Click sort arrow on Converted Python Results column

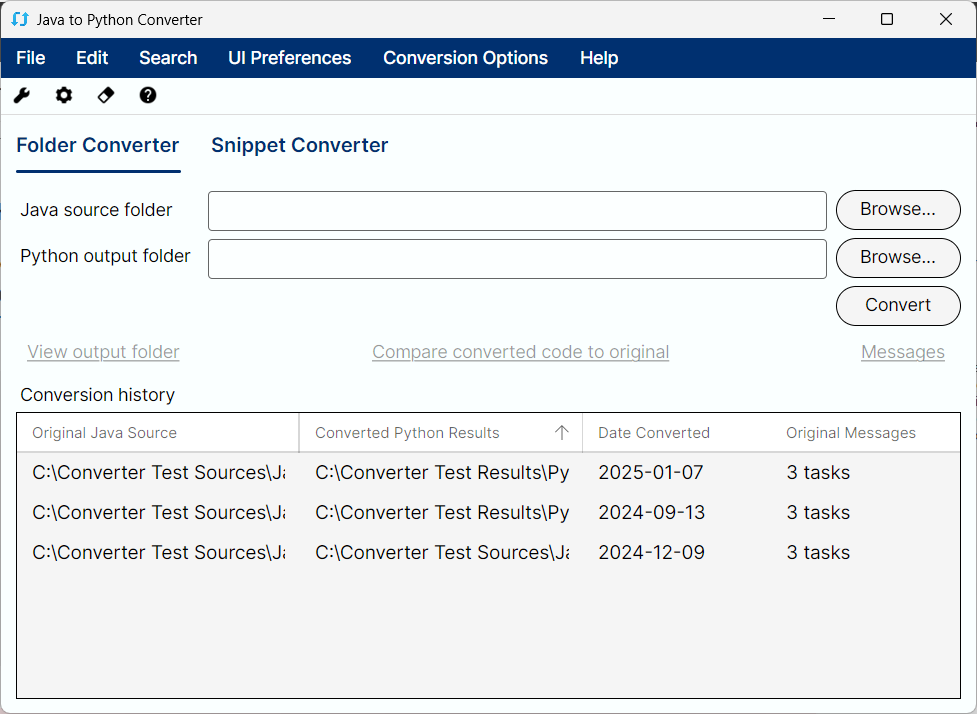click(562, 433)
